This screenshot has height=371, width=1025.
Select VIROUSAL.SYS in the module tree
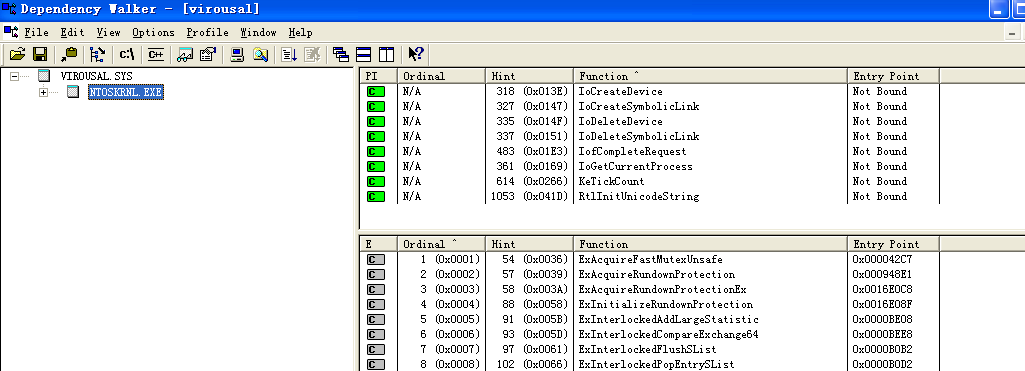pos(96,76)
